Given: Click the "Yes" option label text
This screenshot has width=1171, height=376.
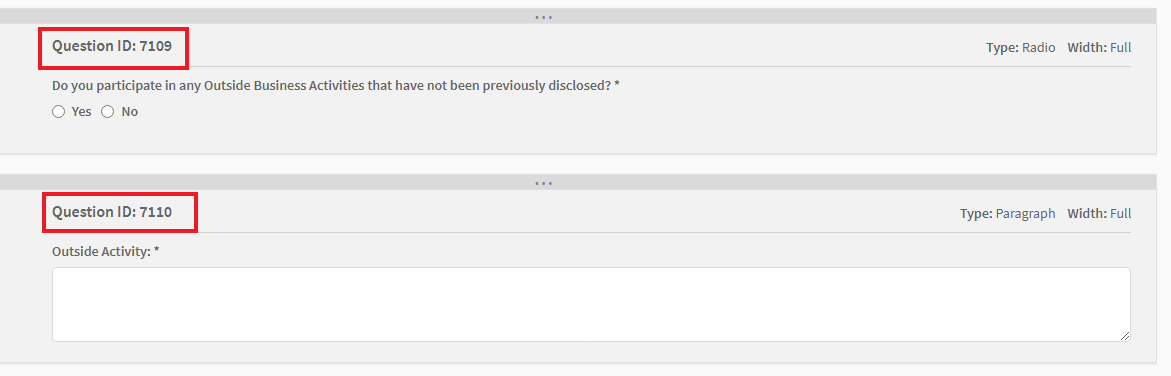Looking at the screenshot, I should pyautogui.click(x=81, y=111).
